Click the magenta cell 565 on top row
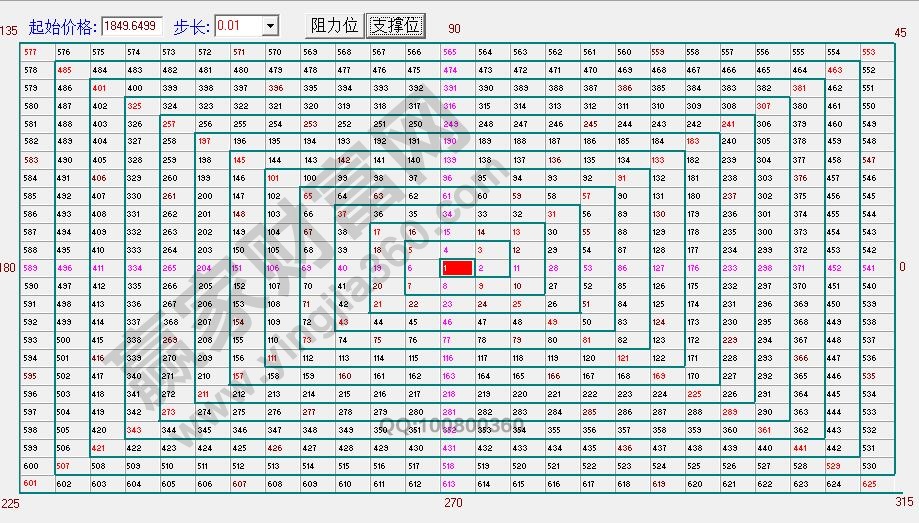 [449, 52]
